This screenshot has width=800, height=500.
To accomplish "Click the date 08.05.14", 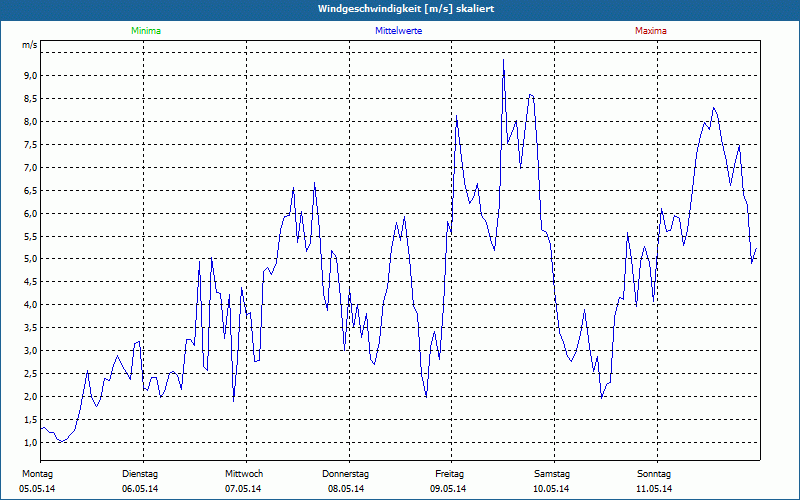I will coord(346,489).
